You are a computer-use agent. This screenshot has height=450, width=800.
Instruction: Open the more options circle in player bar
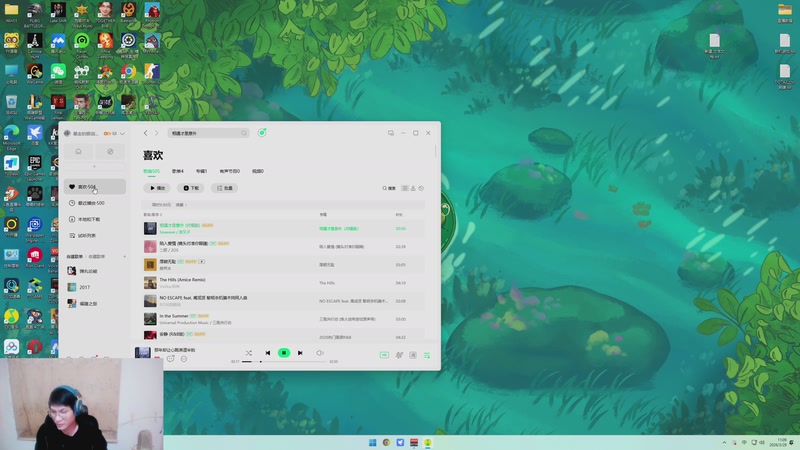(184, 359)
